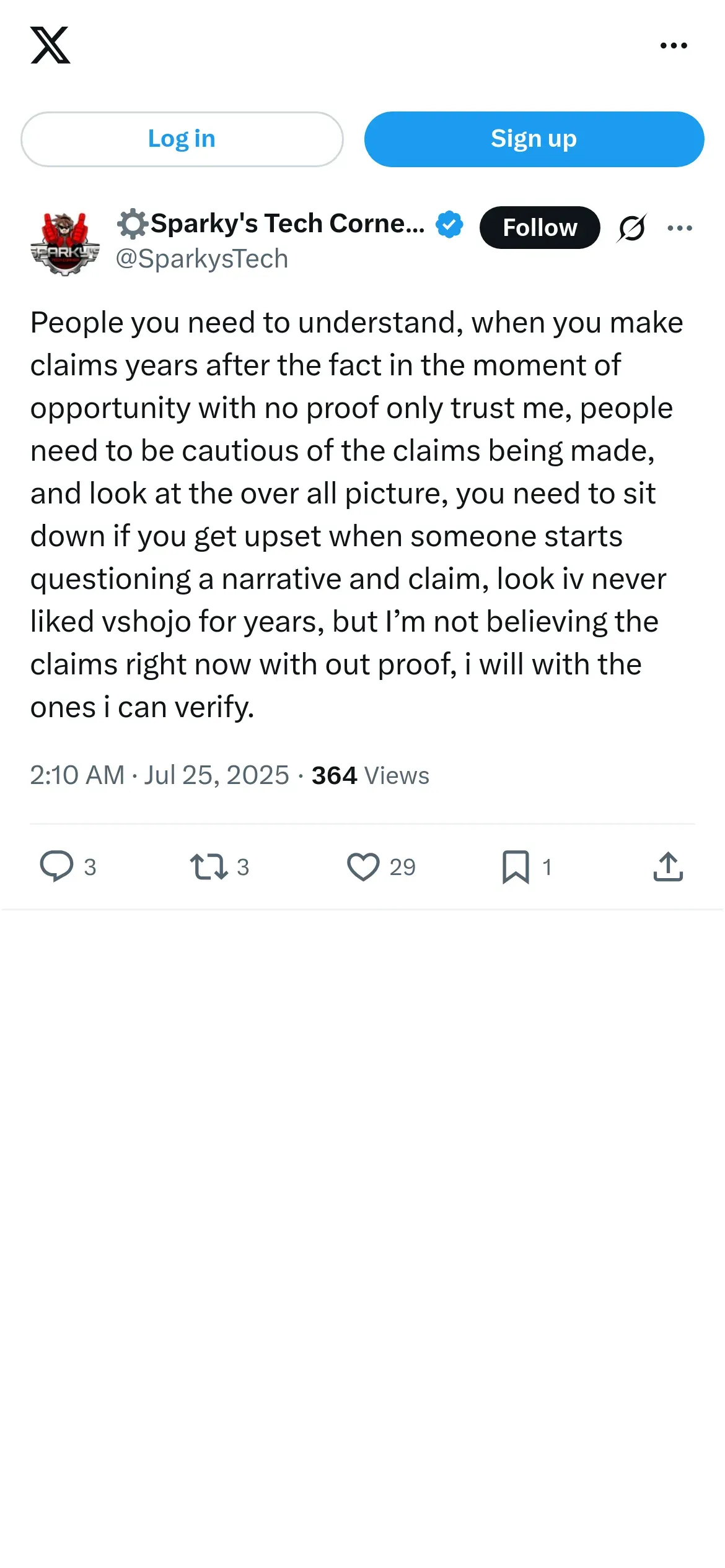Click the reply speech bubble icon
The image size is (725, 1568).
tap(56, 866)
